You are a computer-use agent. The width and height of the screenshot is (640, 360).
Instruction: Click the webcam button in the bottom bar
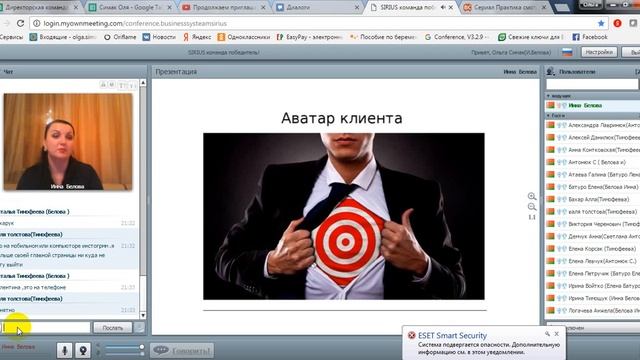(x=83, y=350)
